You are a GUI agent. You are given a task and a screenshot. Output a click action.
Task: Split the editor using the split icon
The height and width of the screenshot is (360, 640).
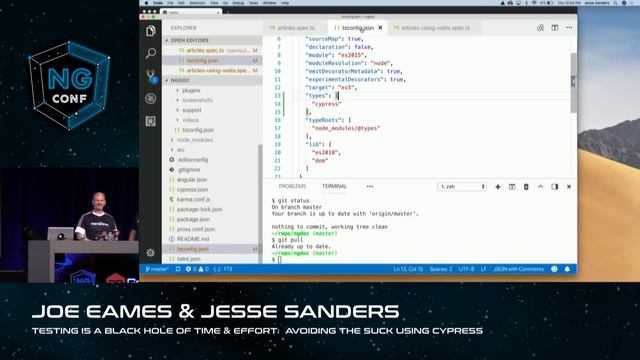click(555, 28)
